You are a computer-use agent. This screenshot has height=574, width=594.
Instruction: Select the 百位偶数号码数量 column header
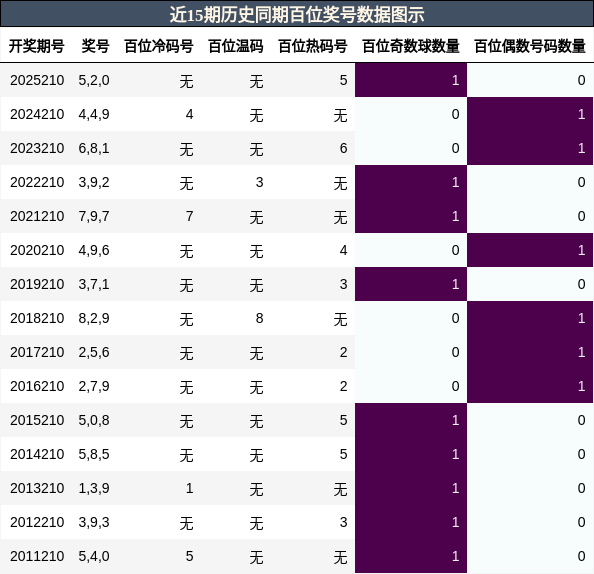530,46
